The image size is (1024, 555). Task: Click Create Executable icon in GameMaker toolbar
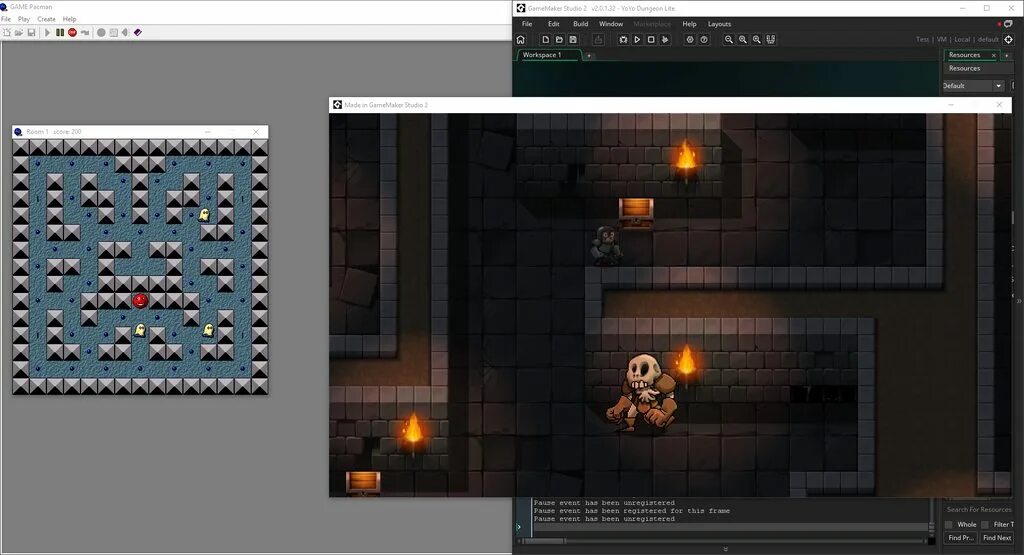[598, 39]
